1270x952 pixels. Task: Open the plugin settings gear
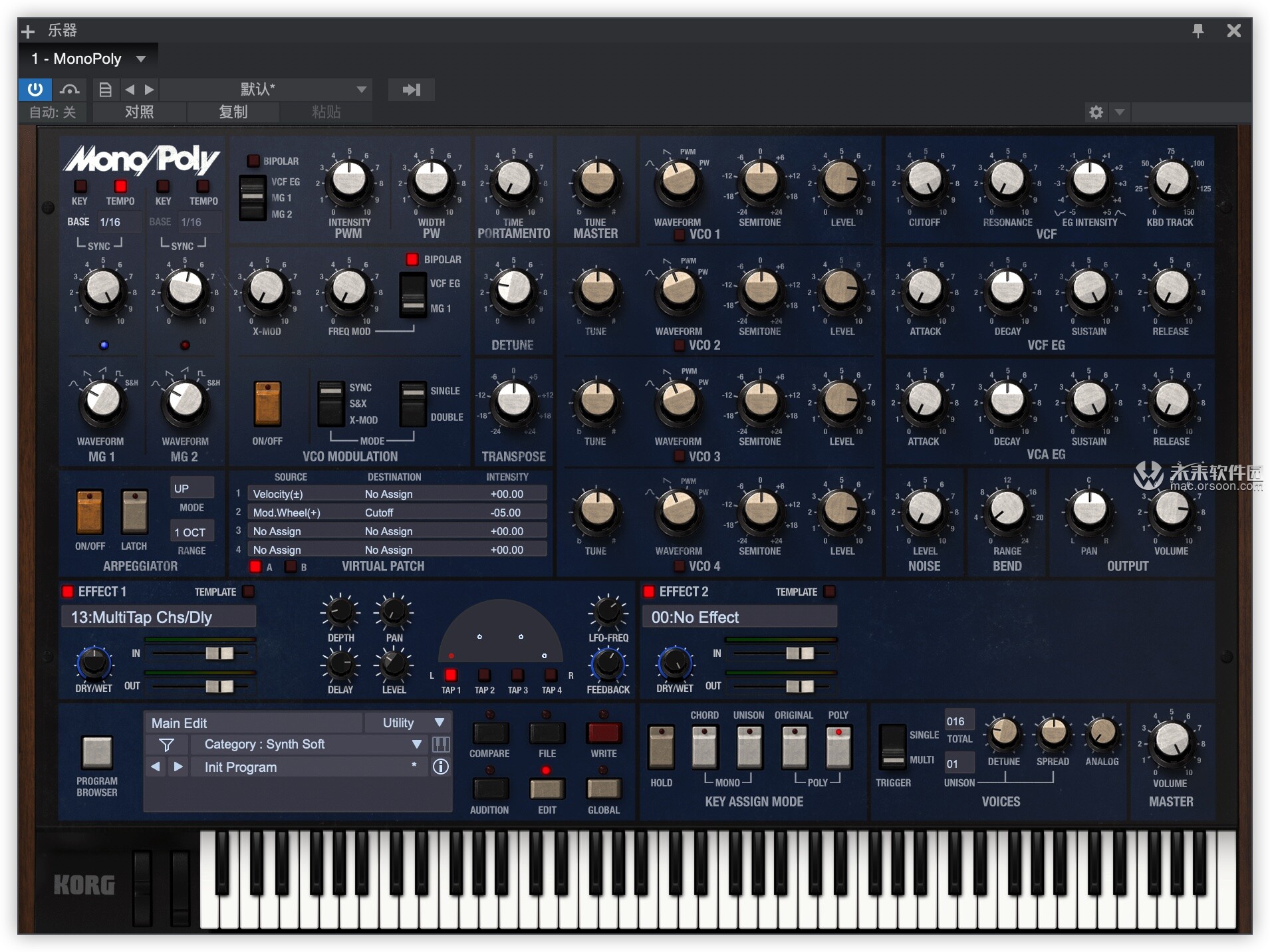(1096, 112)
